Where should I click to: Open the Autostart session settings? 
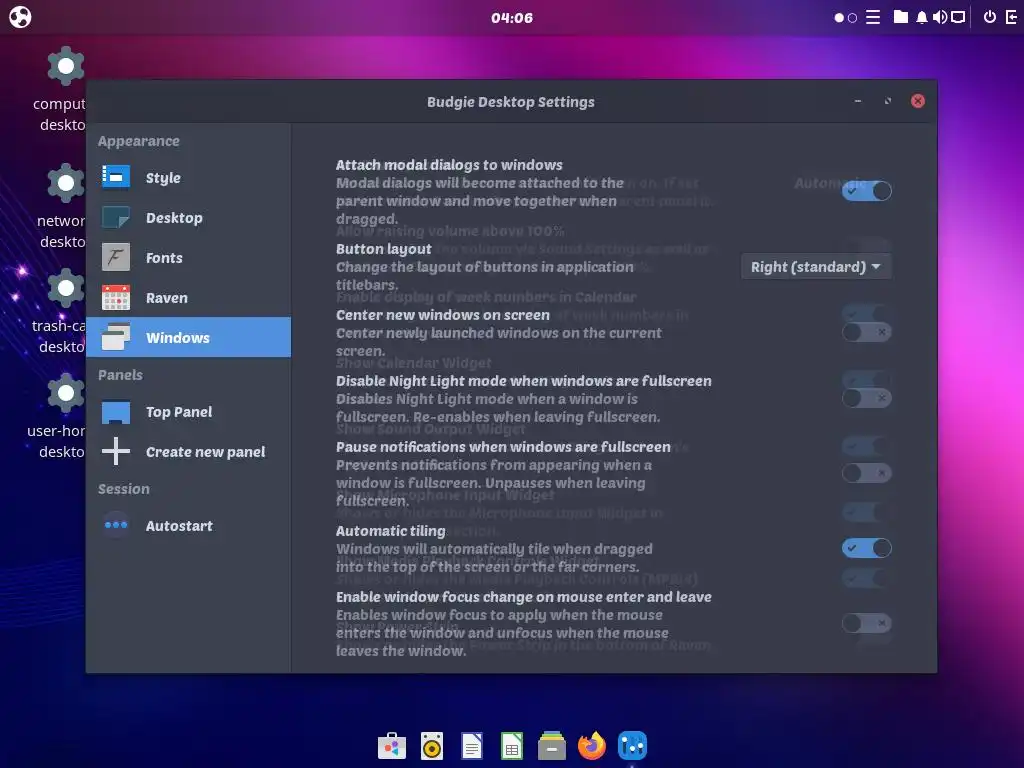tap(188, 526)
